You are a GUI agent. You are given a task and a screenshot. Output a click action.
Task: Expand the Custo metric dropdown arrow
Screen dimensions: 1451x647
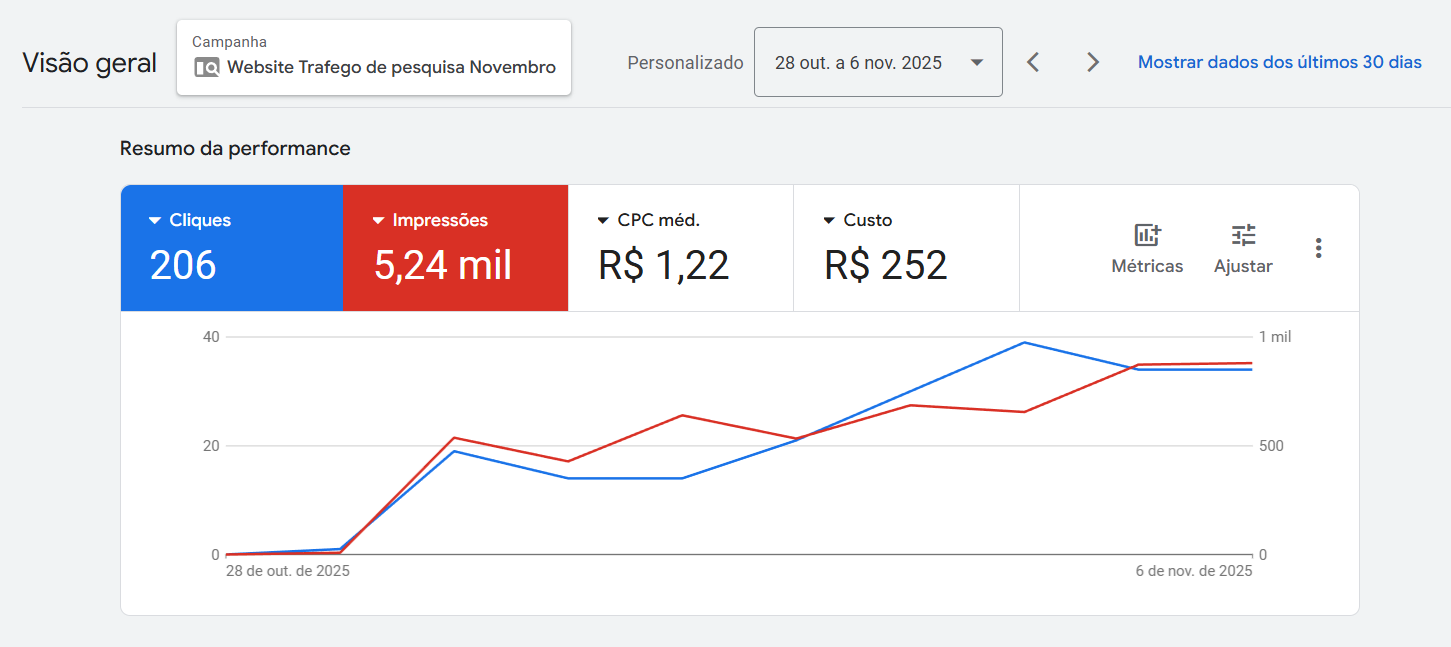pyautogui.click(x=829, y=221)
